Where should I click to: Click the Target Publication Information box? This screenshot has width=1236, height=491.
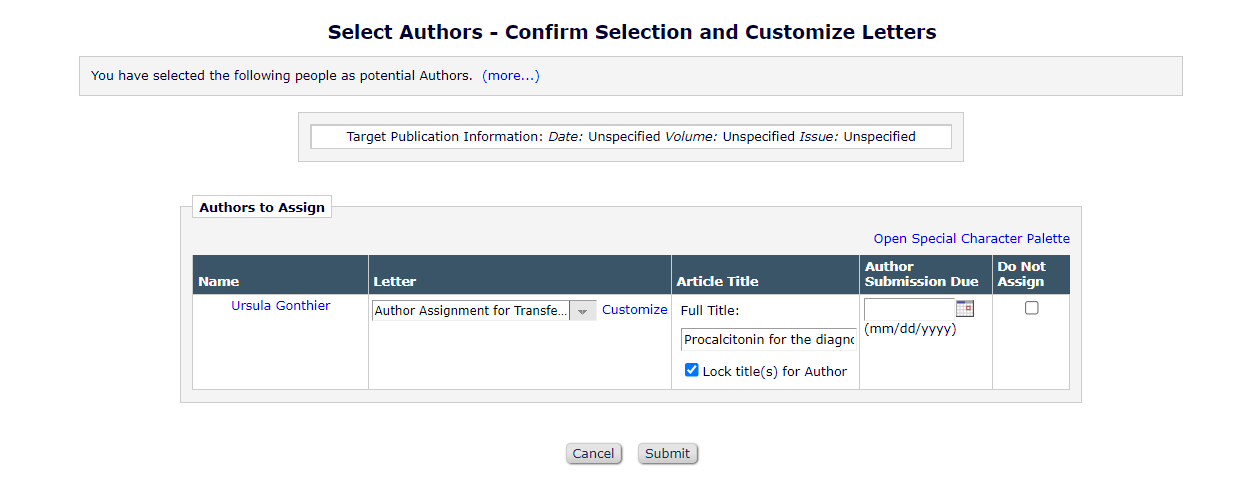pos(631,137)
